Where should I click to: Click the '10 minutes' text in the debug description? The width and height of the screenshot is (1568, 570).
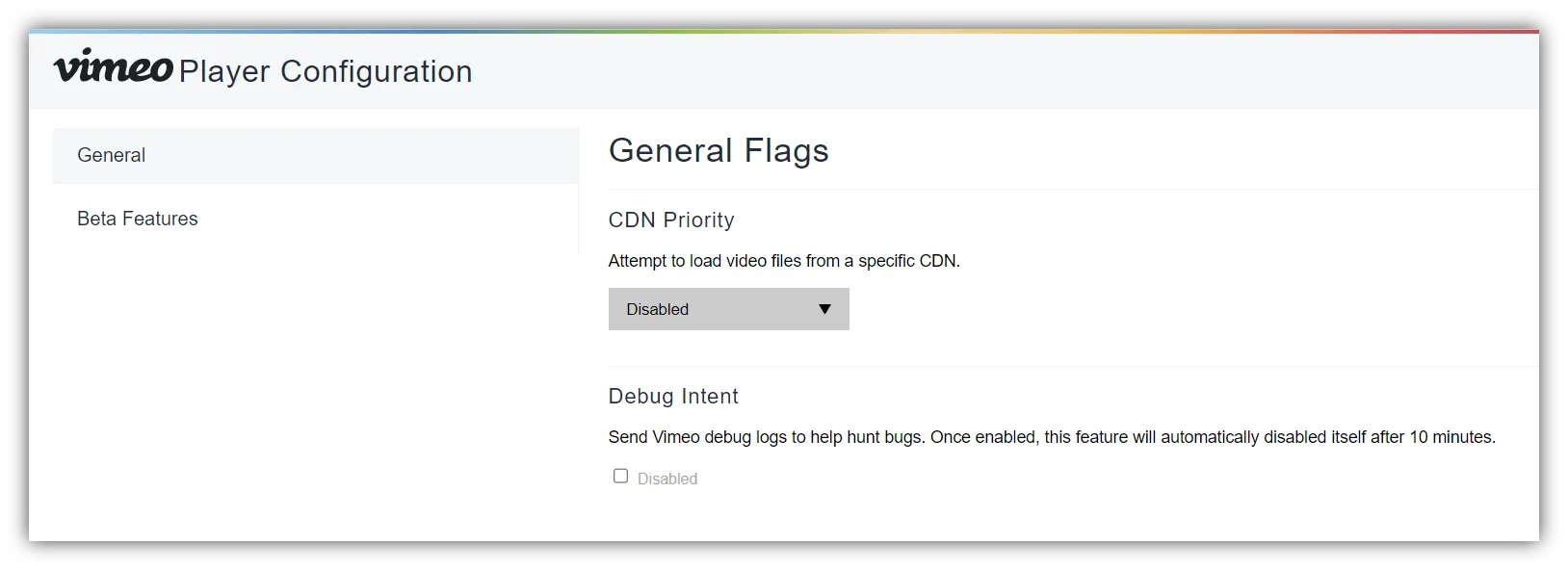pos(1451,437)
